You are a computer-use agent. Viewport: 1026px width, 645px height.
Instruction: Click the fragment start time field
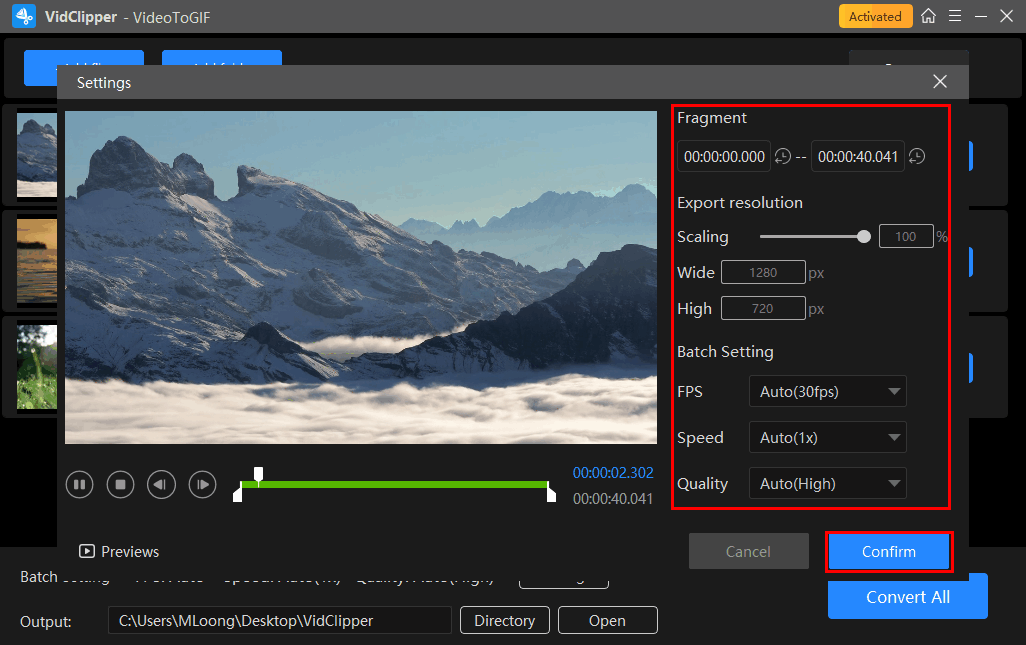pyautogui.click(x=724, y=157)
